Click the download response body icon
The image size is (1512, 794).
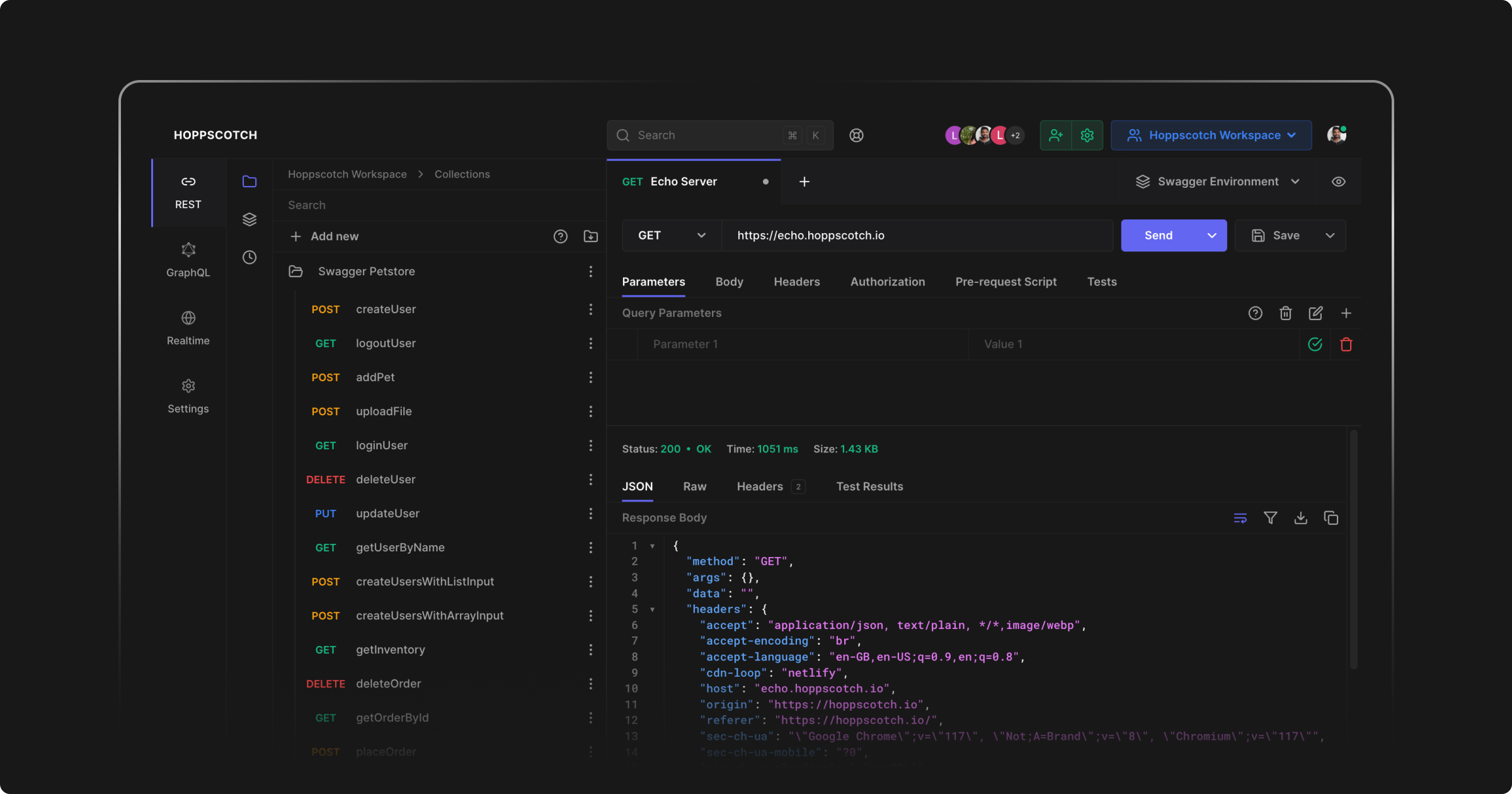click(1301, 518)
